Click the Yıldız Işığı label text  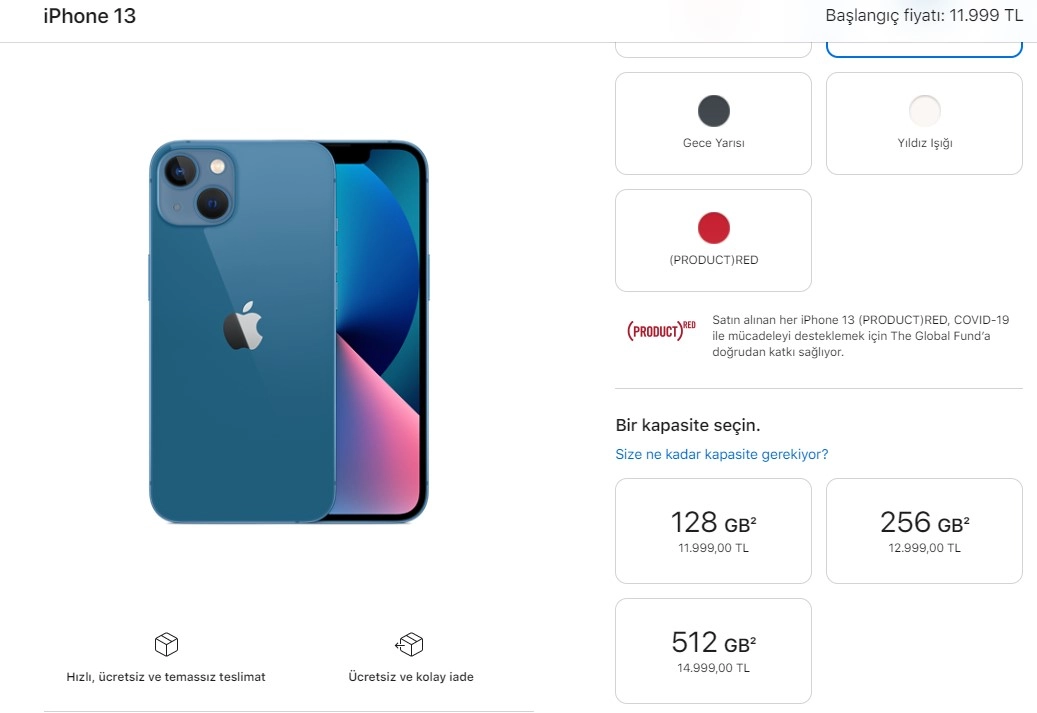coord(925,143)
